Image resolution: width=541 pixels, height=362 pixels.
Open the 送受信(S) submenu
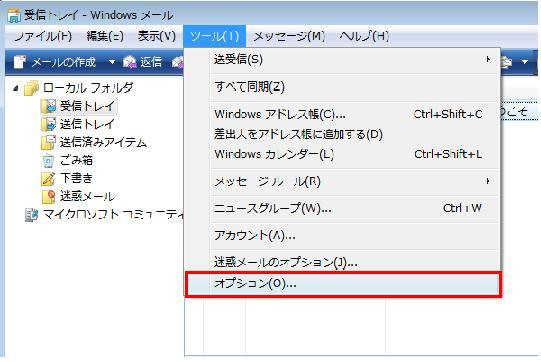[355, 59]
